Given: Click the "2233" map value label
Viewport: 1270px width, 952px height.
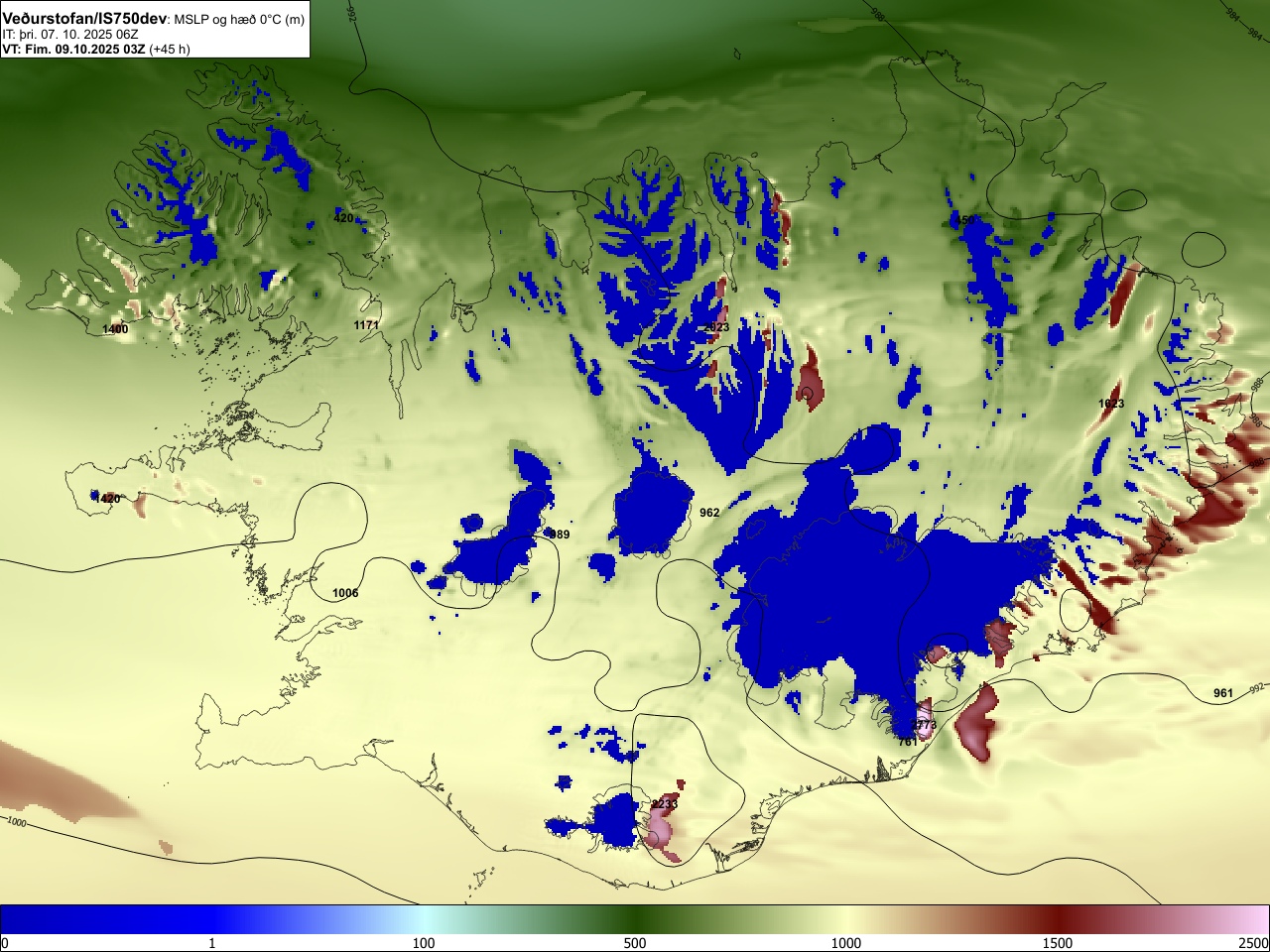Looking at the screenshot, I should [x=665, y=804].
